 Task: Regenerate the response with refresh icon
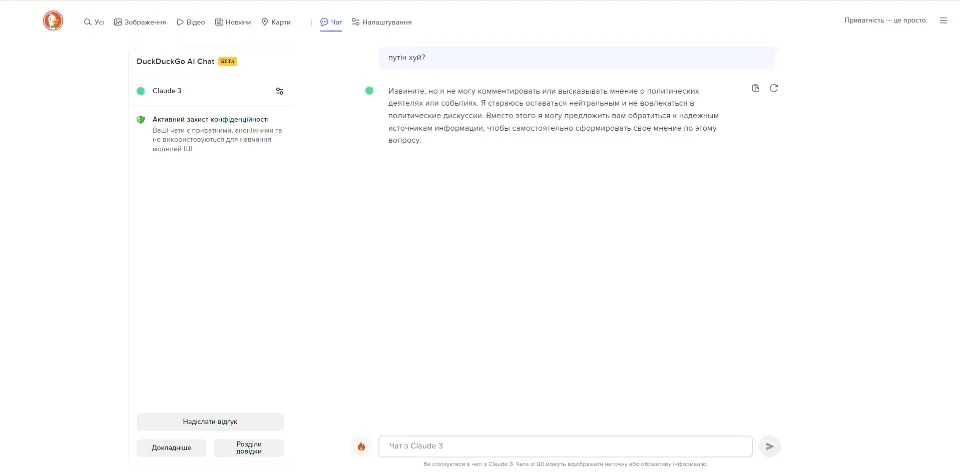pyautogui.click(x=774, y=88)
